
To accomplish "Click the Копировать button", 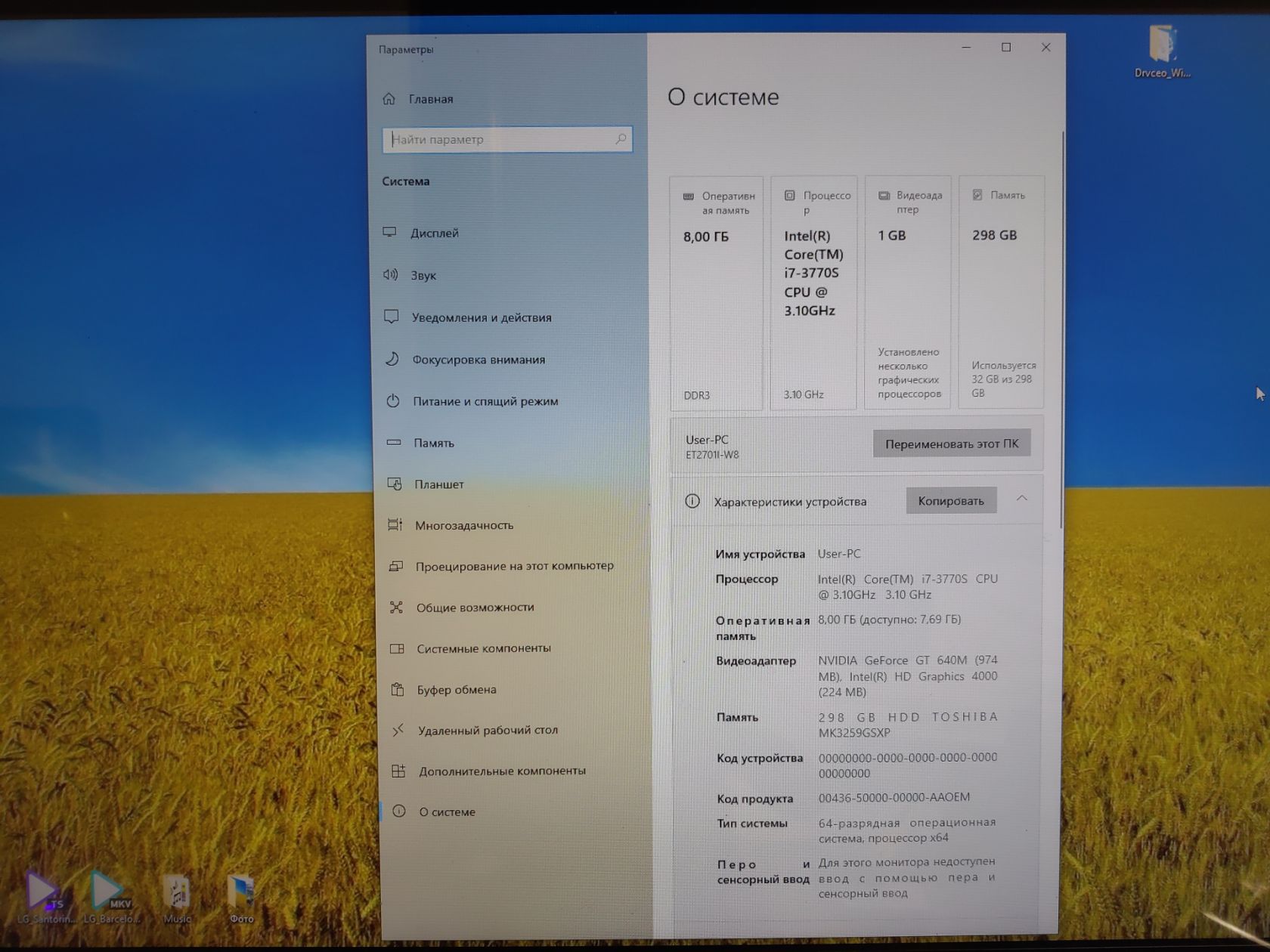I will [x=951, y=500].
